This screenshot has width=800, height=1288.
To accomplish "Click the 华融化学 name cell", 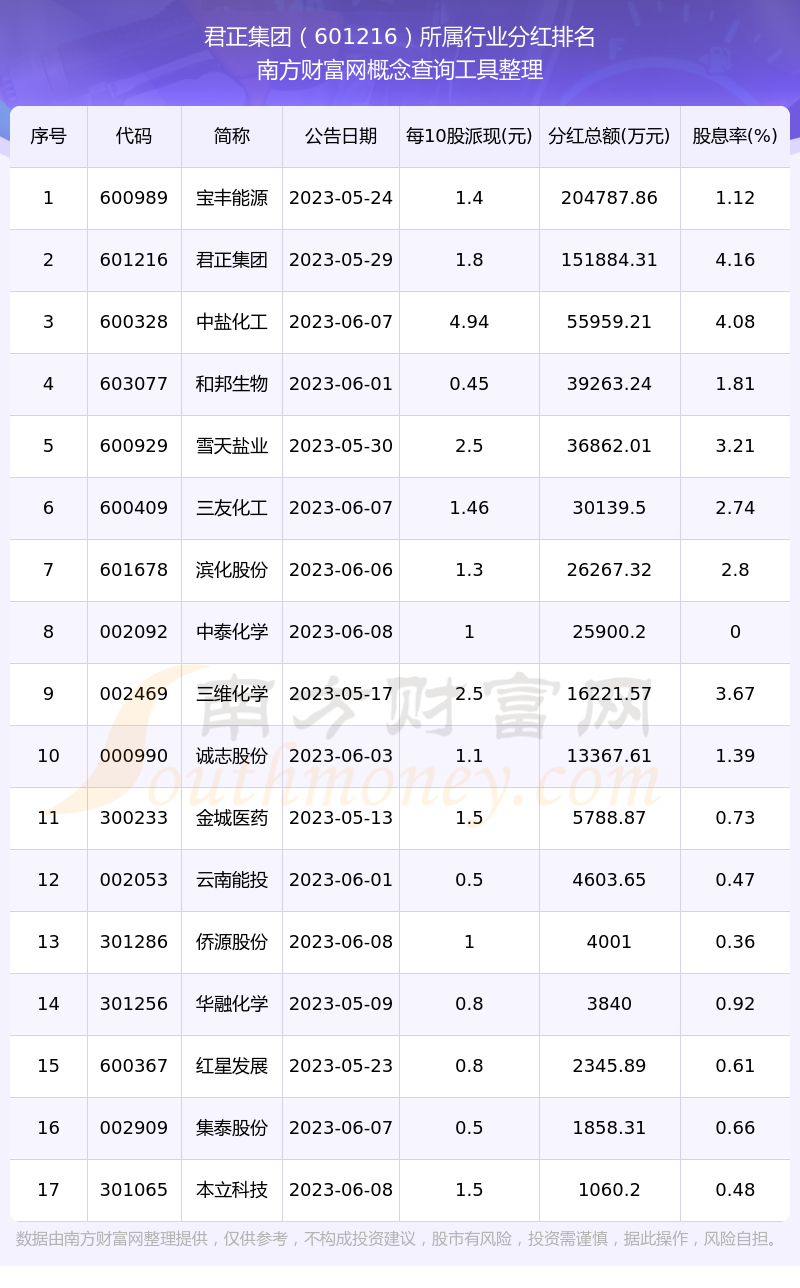I will [x=232, y=1004].
